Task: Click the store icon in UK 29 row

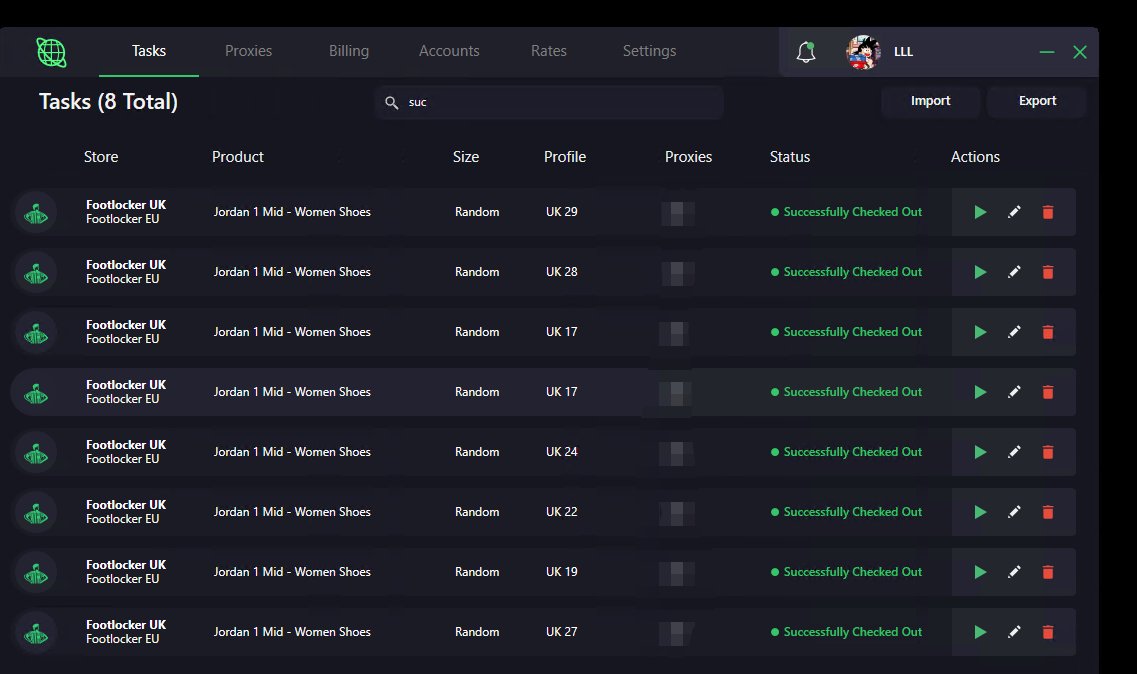Action: (36, 213)
